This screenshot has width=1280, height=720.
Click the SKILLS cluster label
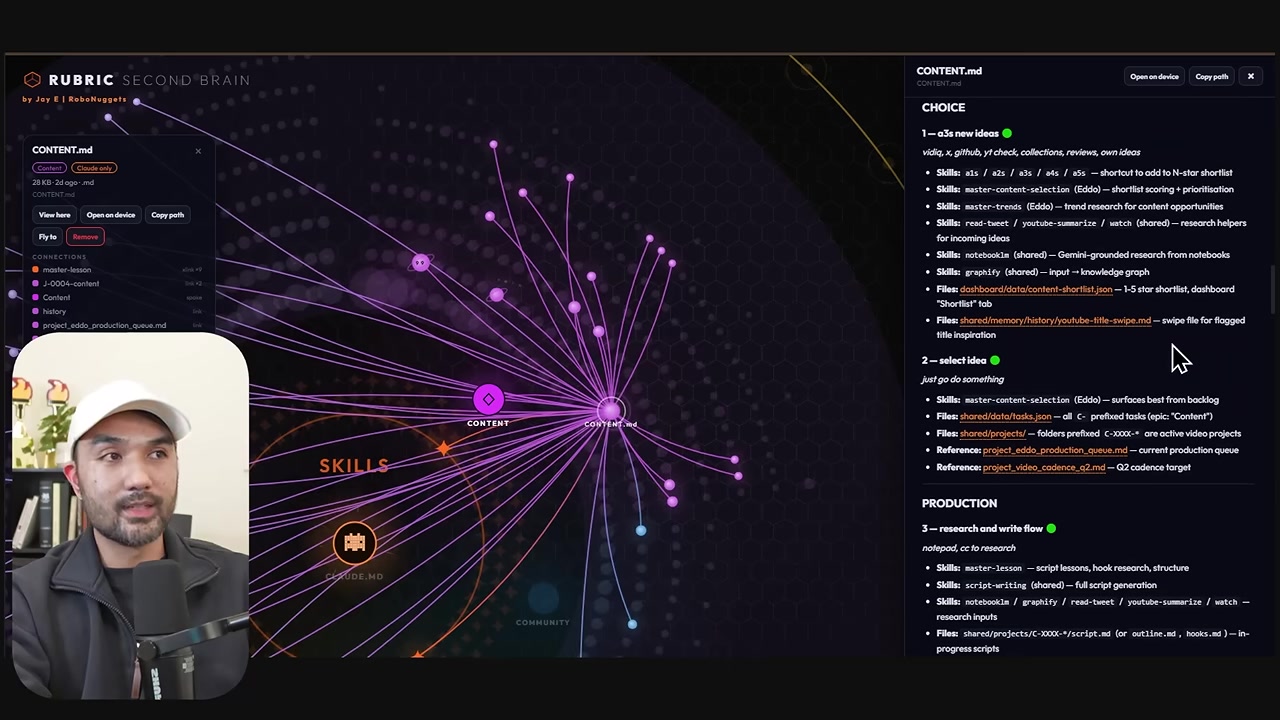354,466
